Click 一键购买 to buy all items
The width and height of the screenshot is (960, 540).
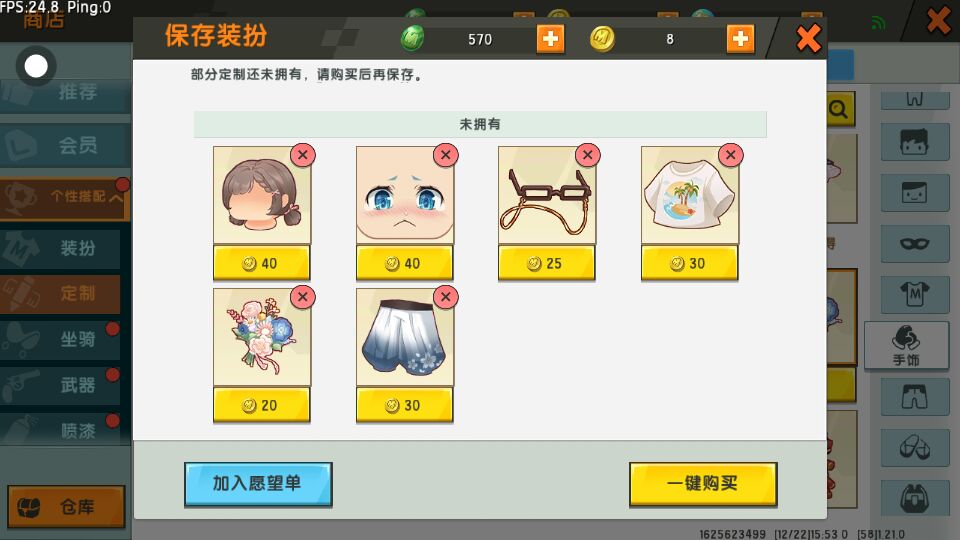(703, 484)
